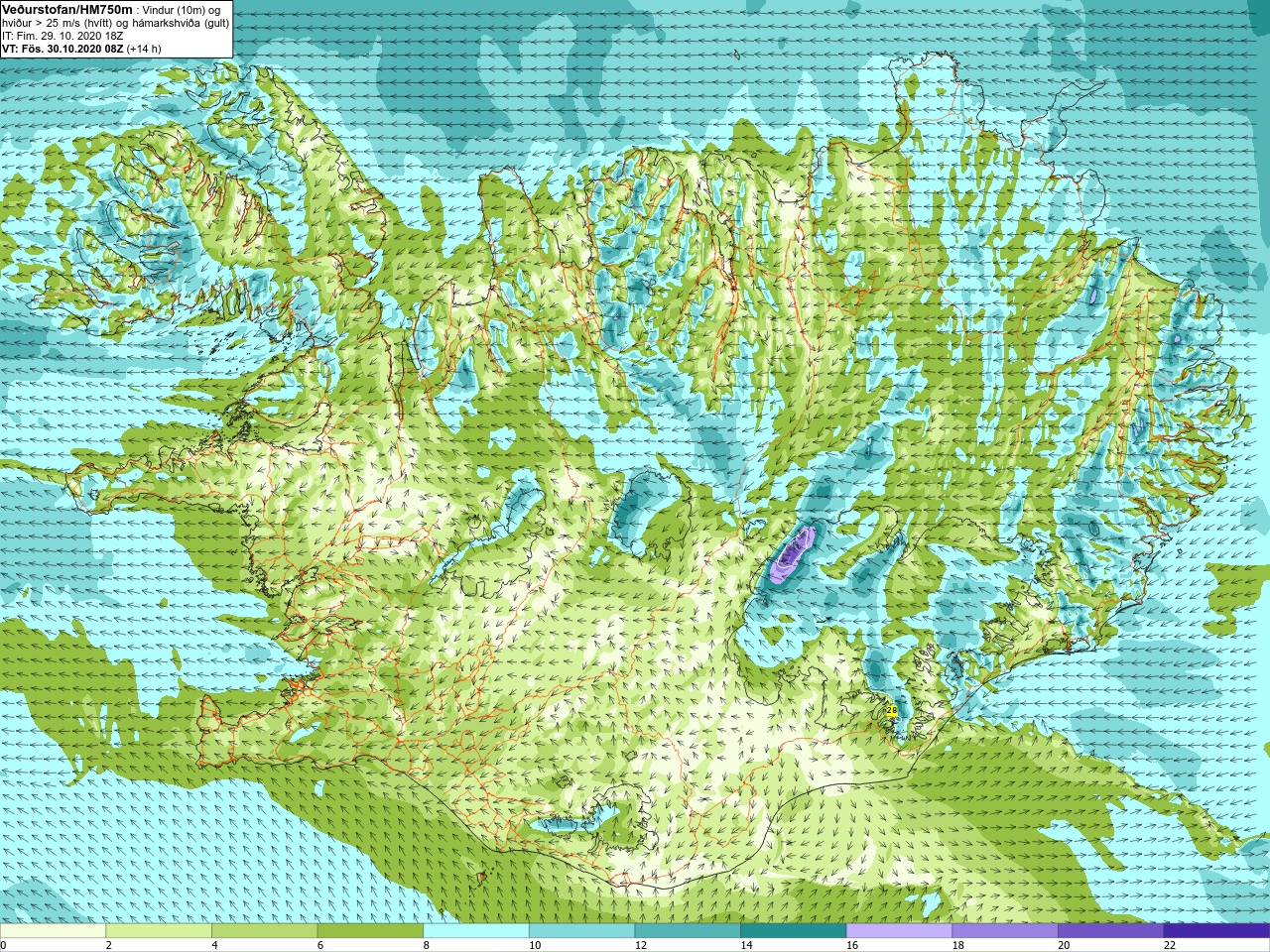Click the 8–10 m/s light cyan legend swatch
This screenshot has height=952, width=1270.
coord(476,931)
